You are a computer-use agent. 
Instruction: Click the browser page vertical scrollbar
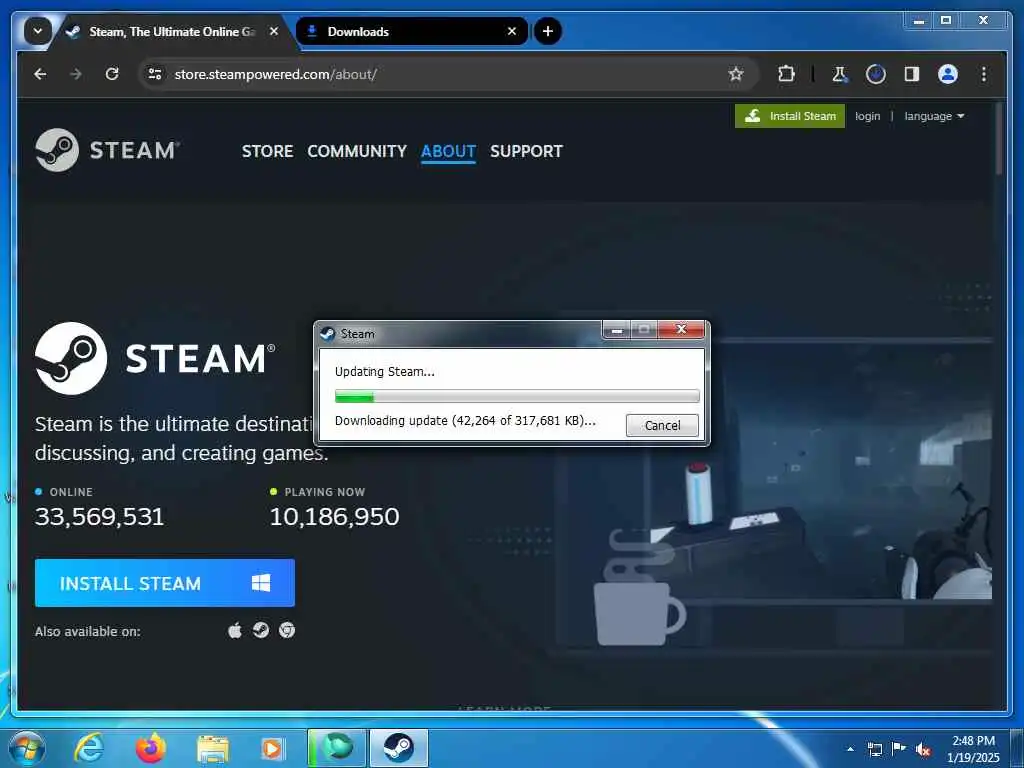click(999, 139)
